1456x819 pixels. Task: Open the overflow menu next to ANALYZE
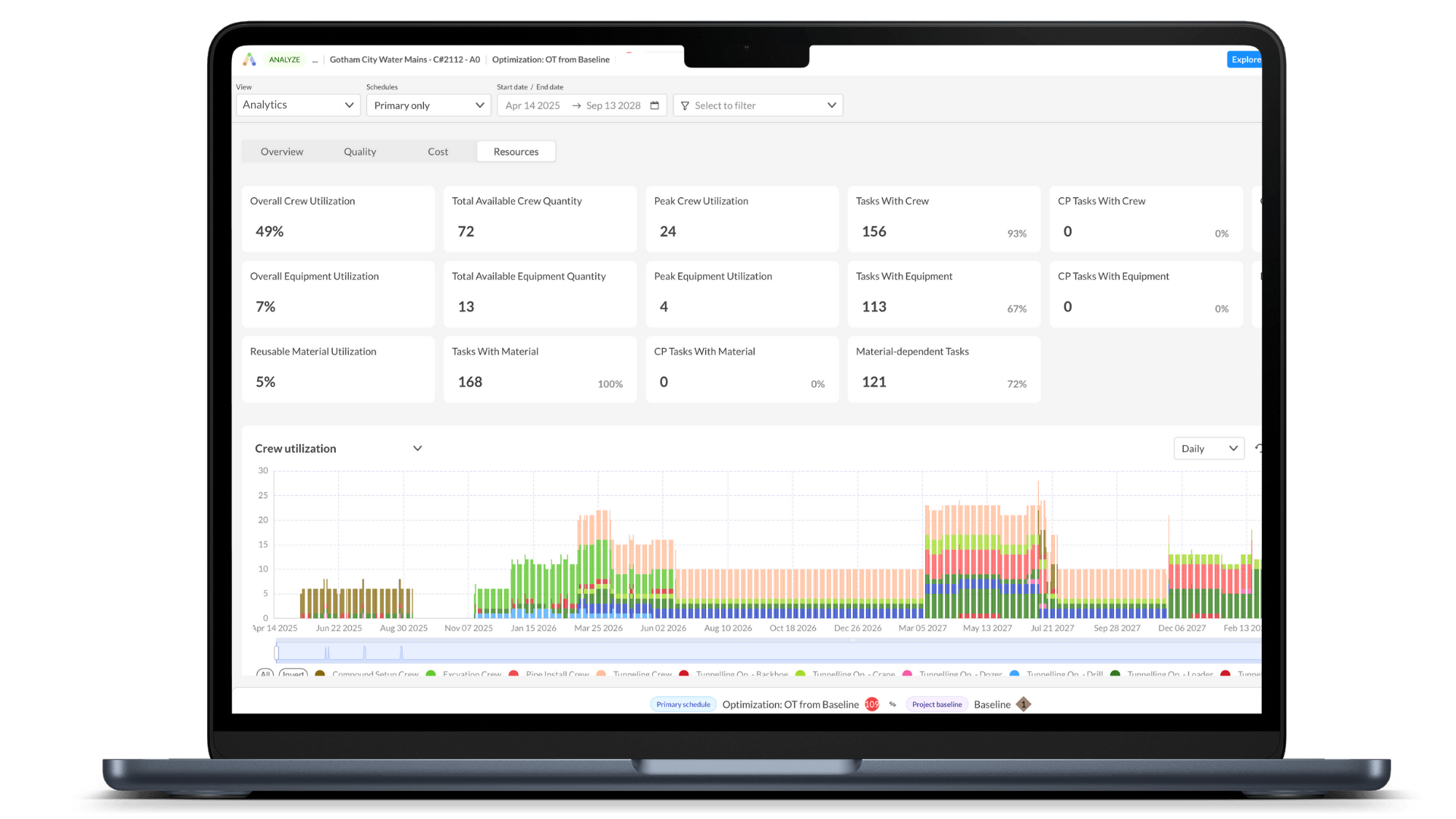click(315, 60)
